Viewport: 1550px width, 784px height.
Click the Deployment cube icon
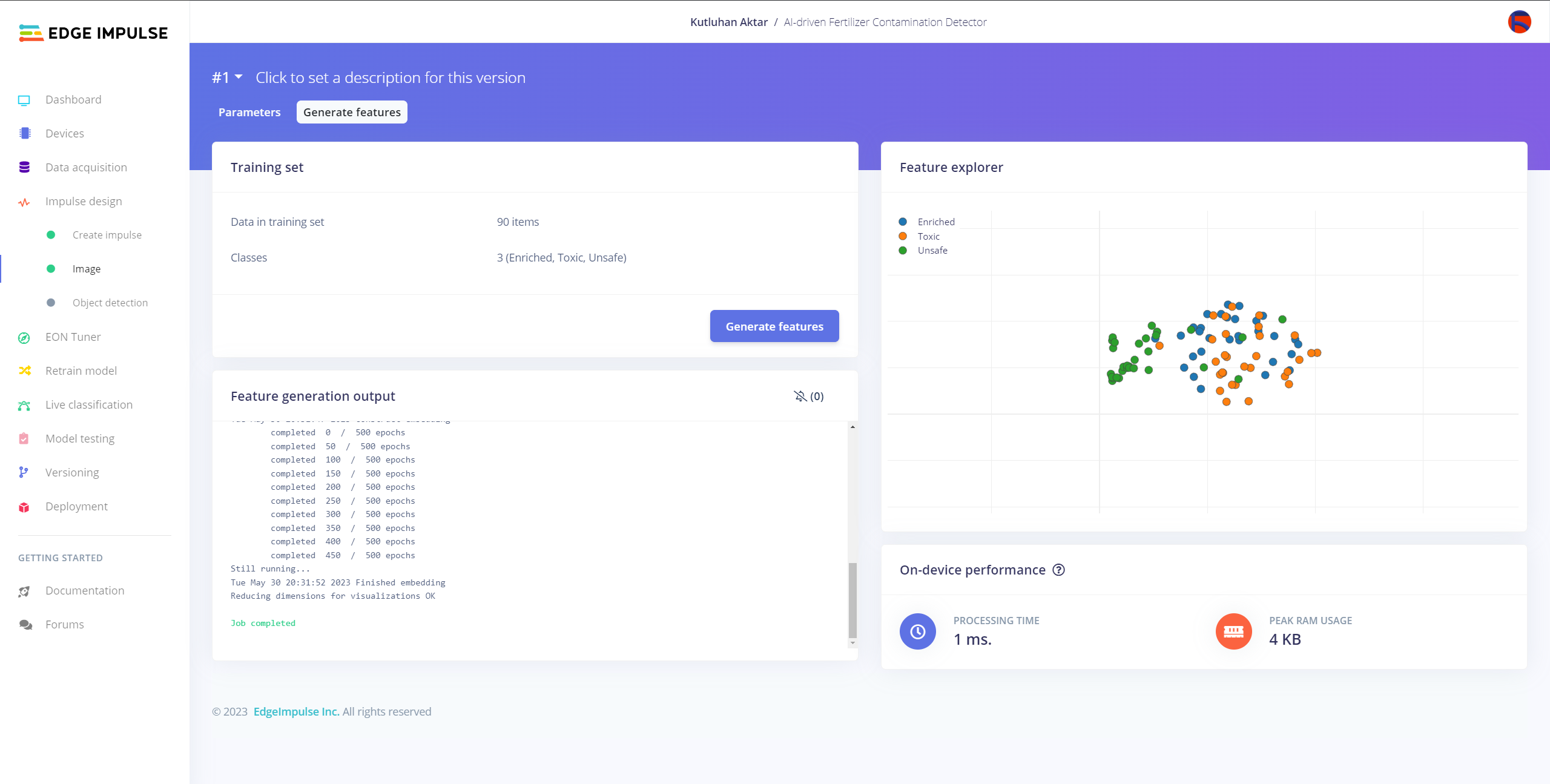pyautogui.click(x=24, y=507)
